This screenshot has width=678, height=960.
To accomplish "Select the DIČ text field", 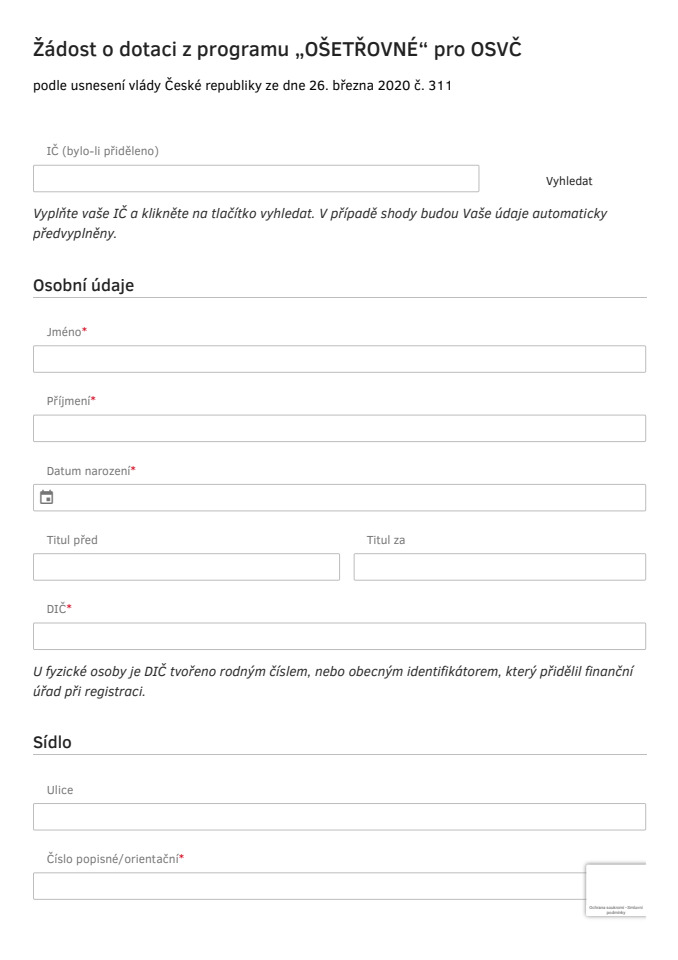I will pos(339,637).
